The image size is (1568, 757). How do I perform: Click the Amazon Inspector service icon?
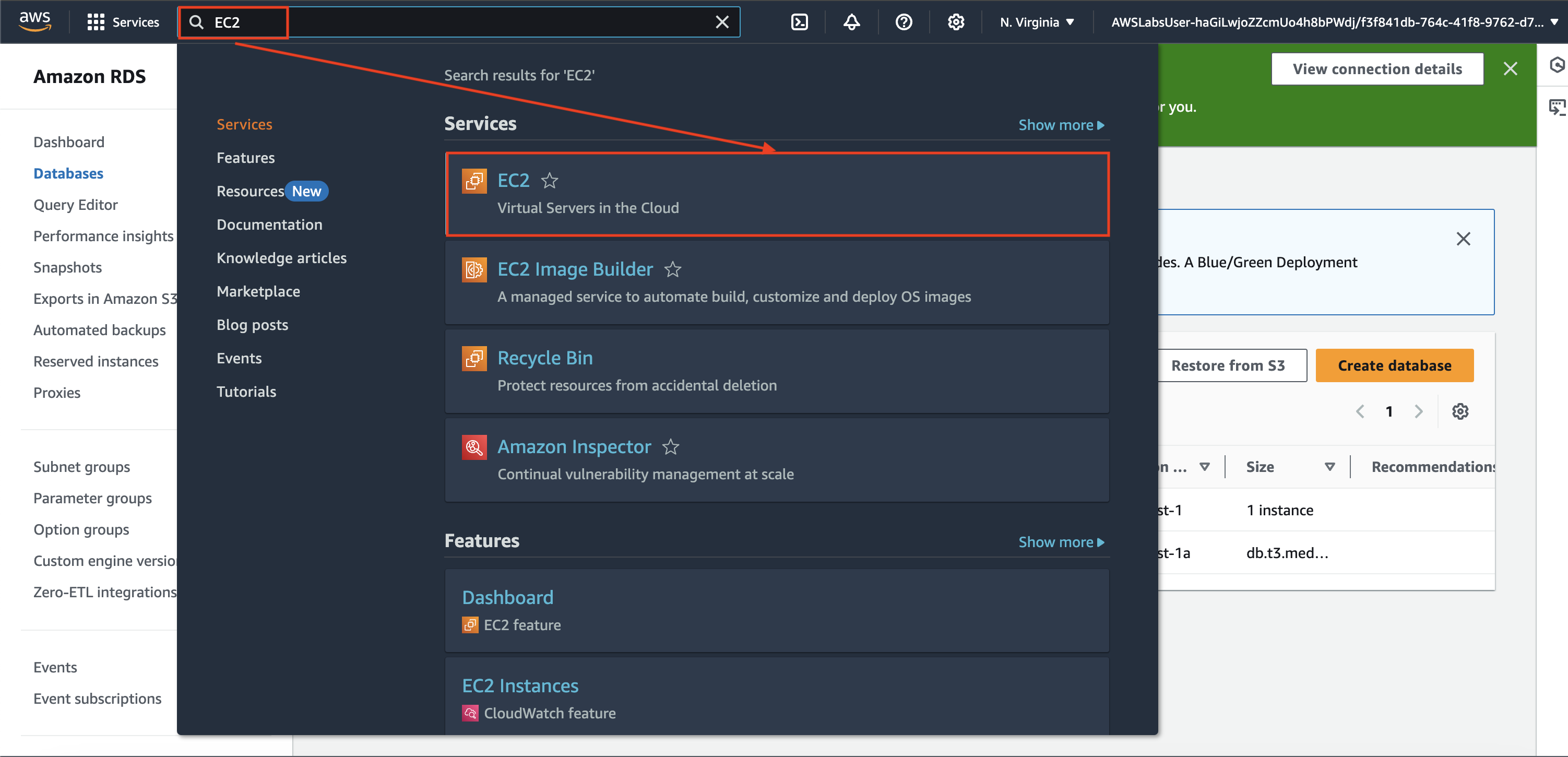474,447
